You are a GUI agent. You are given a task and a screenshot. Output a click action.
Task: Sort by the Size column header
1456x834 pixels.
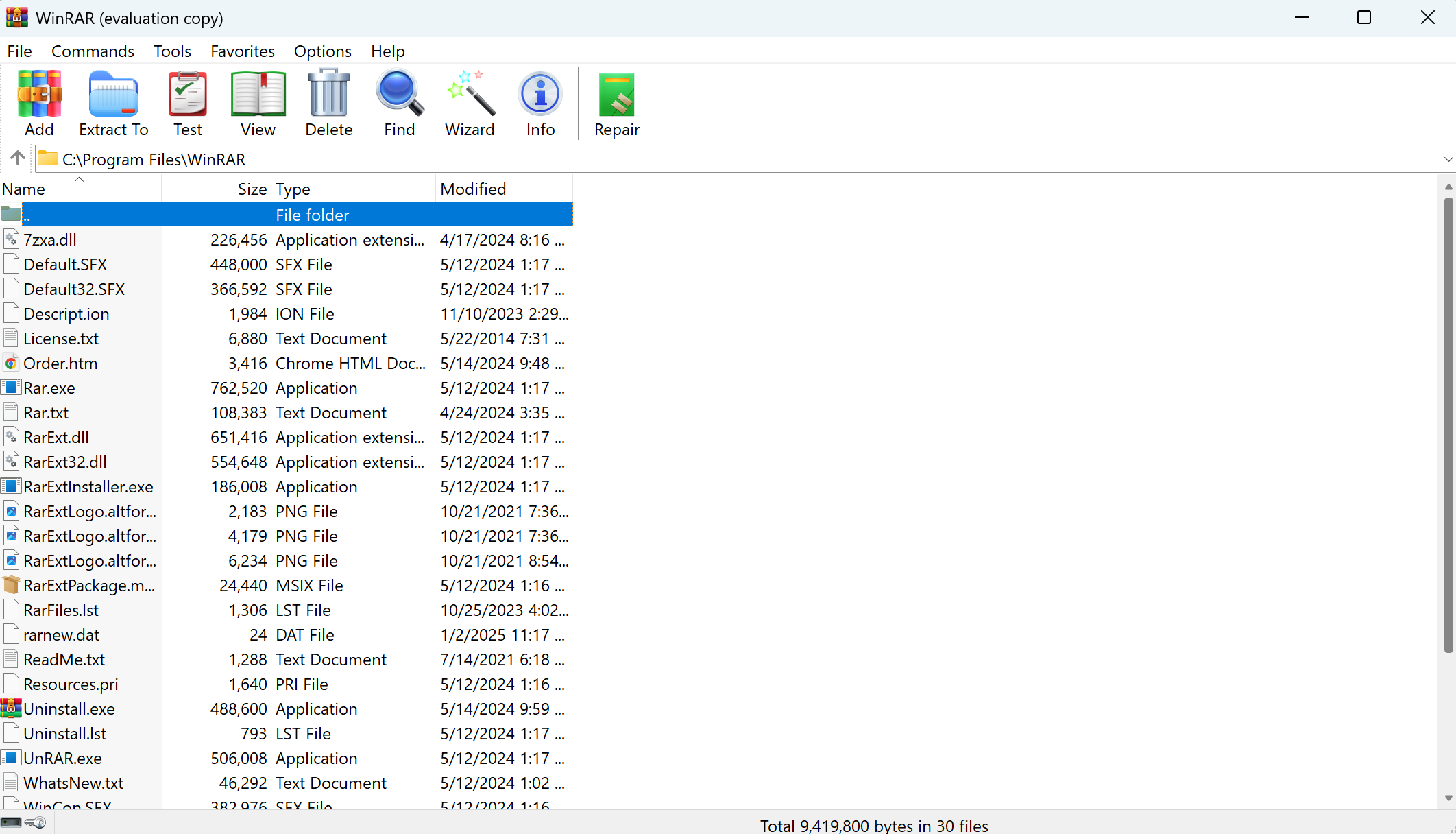217,189
